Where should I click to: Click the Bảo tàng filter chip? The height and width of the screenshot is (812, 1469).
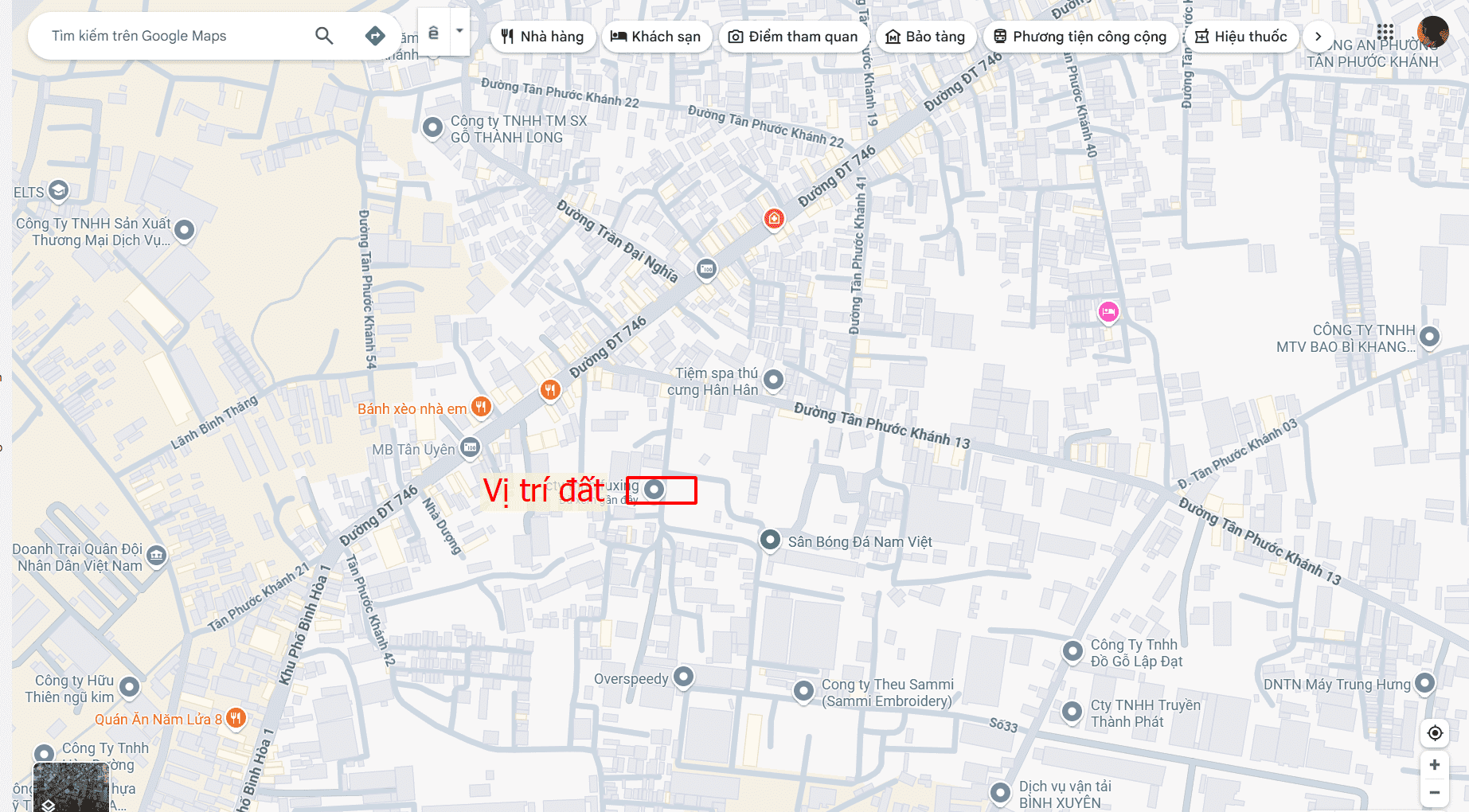[x=926, y=37]
